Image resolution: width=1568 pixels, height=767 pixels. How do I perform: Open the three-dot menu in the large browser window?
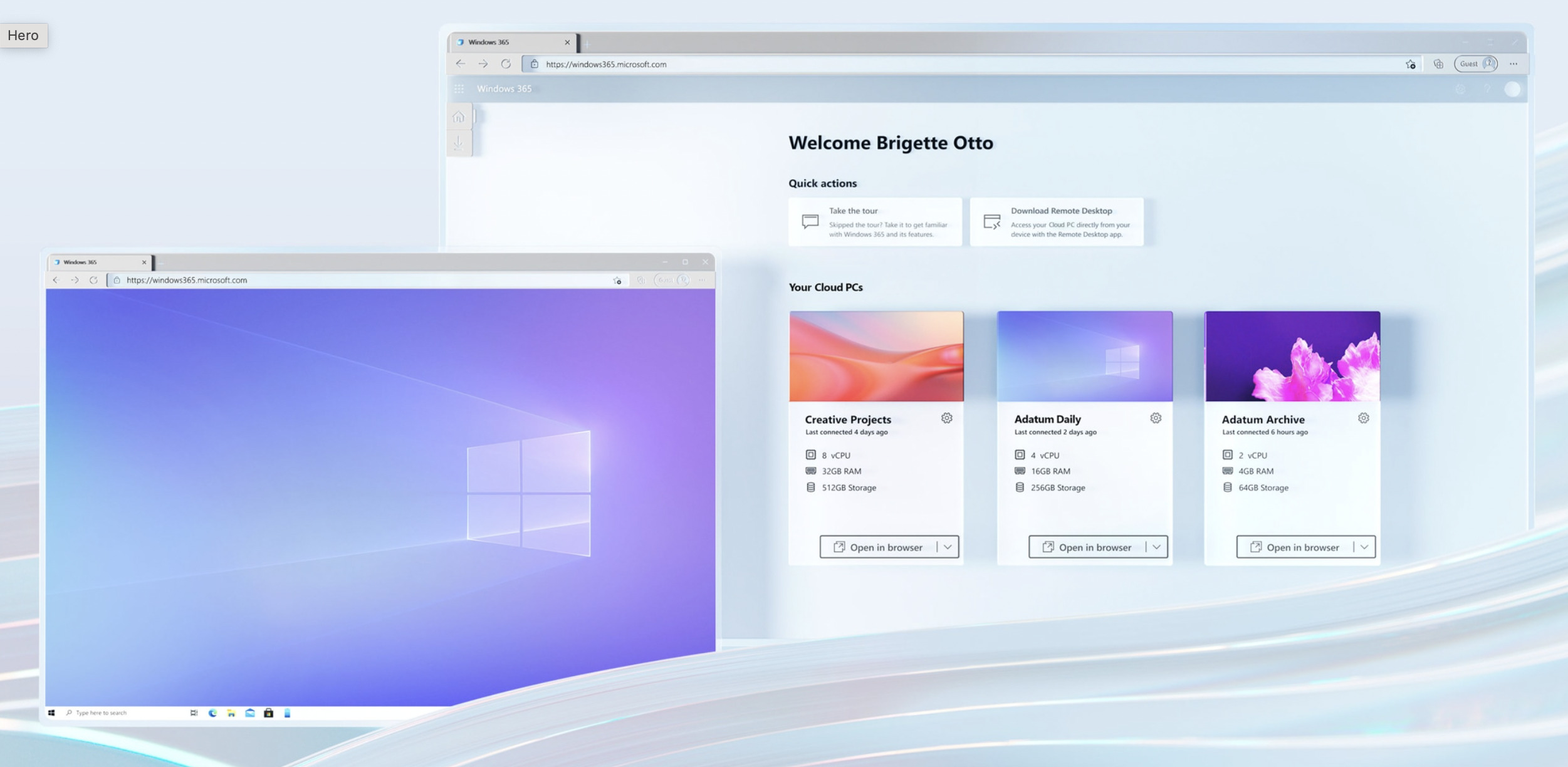1513,64
